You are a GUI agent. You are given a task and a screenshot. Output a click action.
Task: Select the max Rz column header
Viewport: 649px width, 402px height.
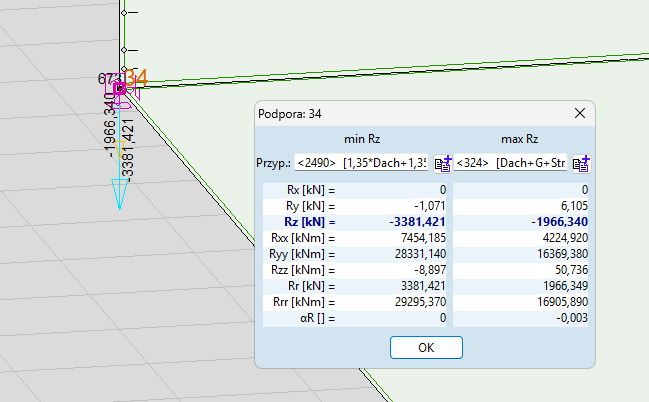[x=520, y=139]
